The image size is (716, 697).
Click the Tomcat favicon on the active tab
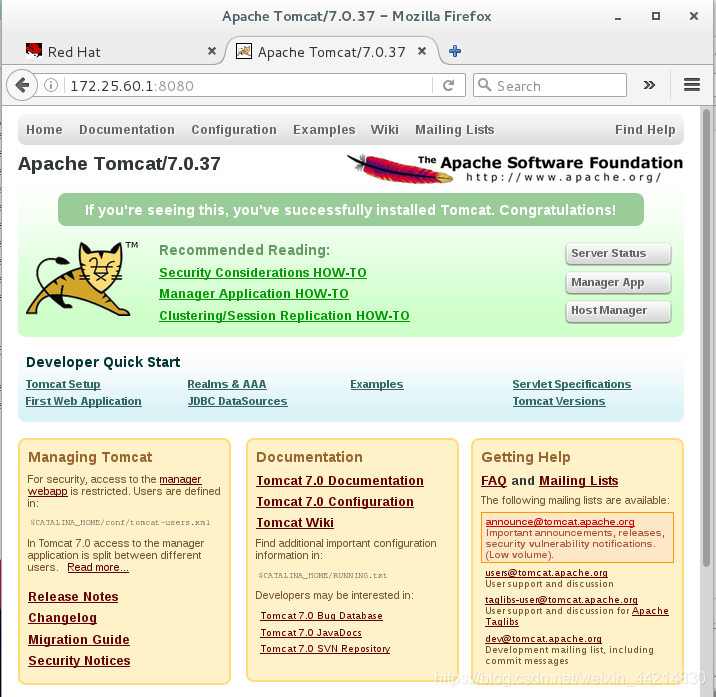[243, 51]
